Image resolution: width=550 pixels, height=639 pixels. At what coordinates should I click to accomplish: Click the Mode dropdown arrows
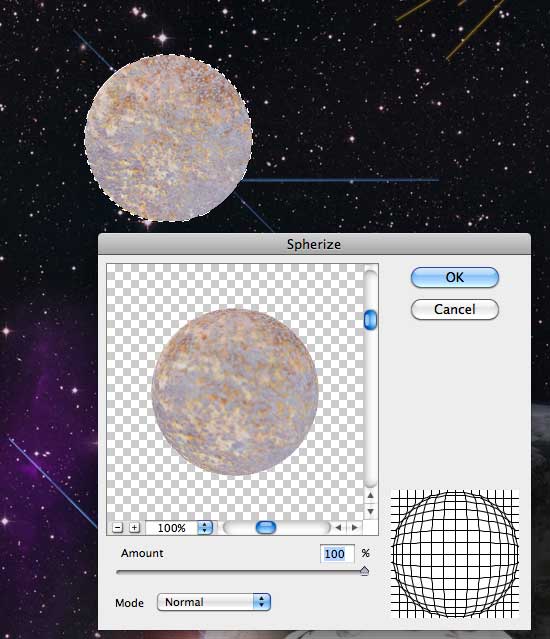click(262, 602)
